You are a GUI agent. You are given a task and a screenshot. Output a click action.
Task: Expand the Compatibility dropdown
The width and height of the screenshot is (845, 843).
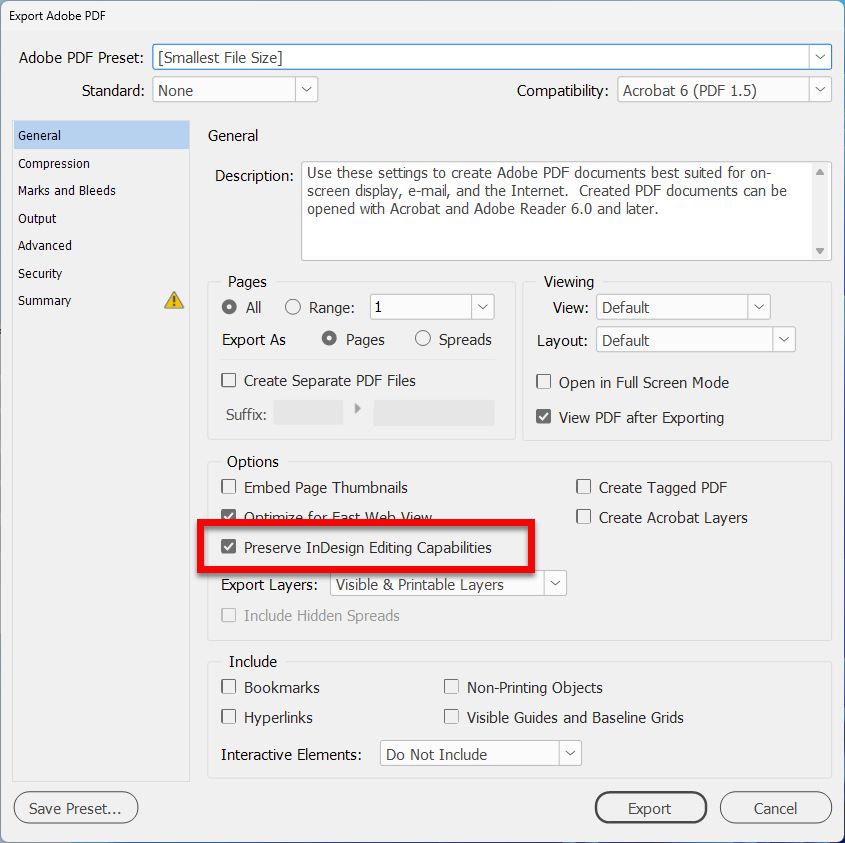pyautogui.click(x=820, y=90)
